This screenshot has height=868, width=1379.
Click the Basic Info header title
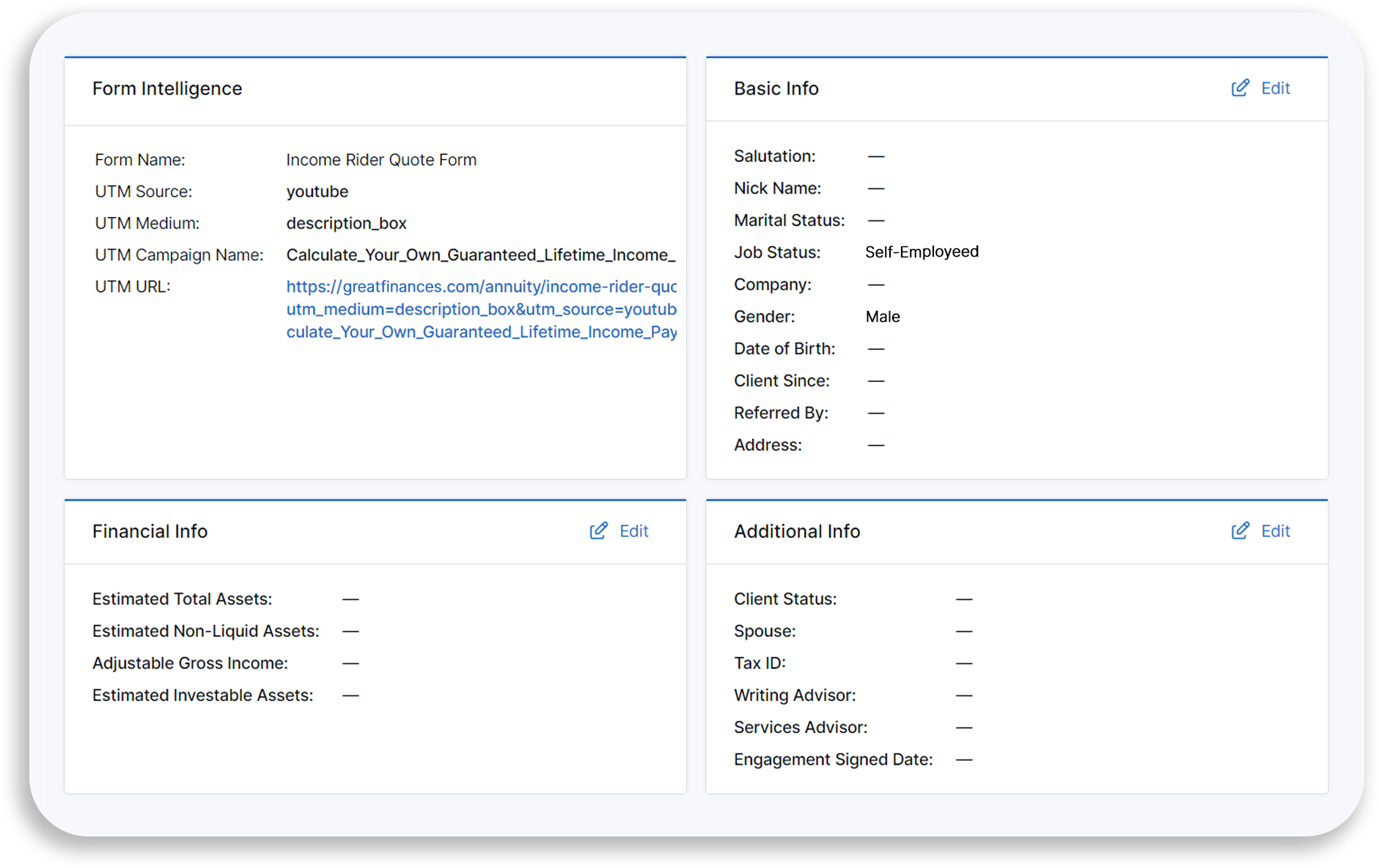776,87
